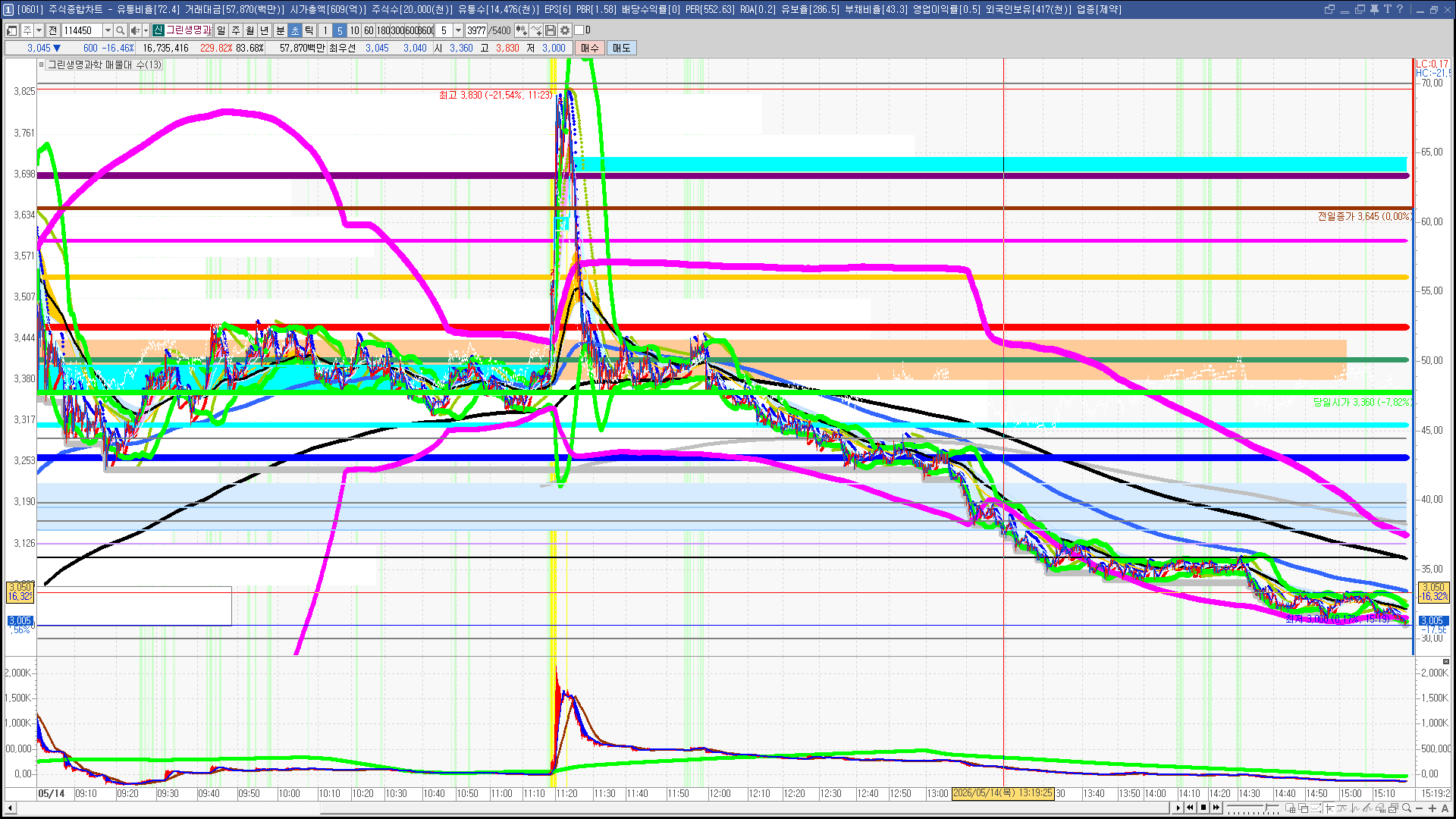1456x819 pixels.
Task: Click the zoom magnifier icon in bottom toolbar
Action: tap(1407, 808)
